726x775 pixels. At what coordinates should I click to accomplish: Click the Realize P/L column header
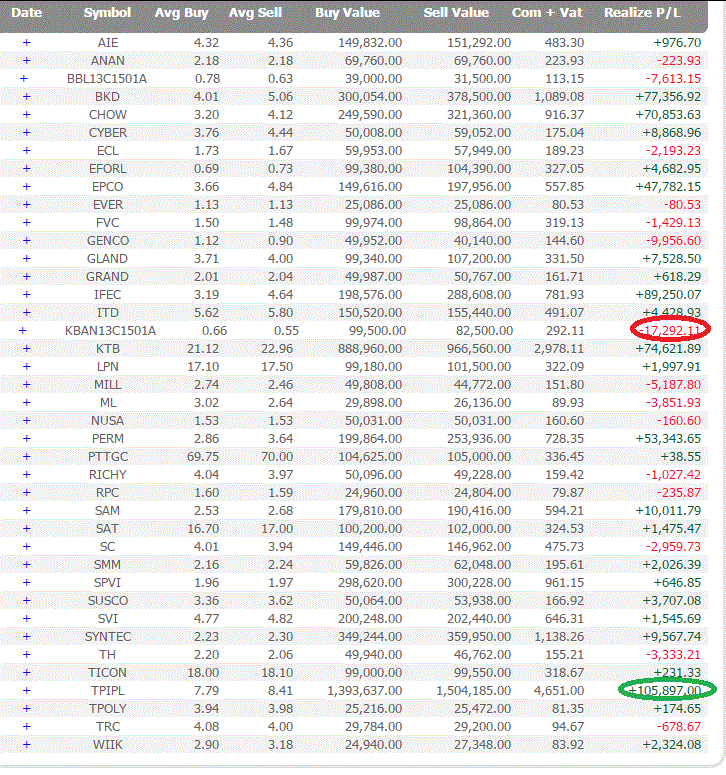pos(642,12)
